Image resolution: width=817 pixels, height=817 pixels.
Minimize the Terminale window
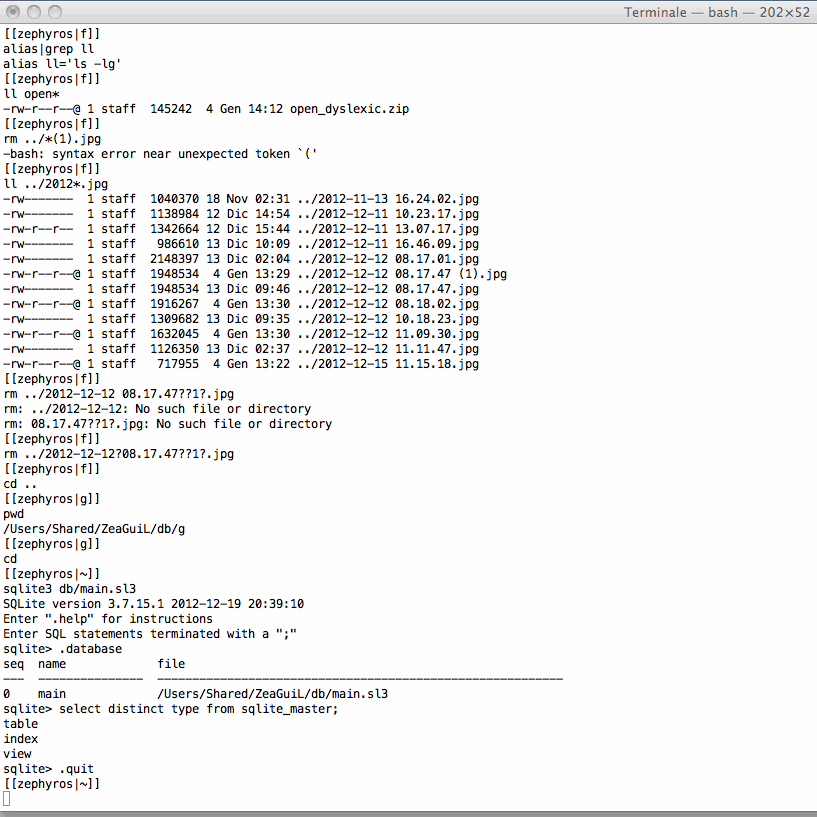(33, 12)
